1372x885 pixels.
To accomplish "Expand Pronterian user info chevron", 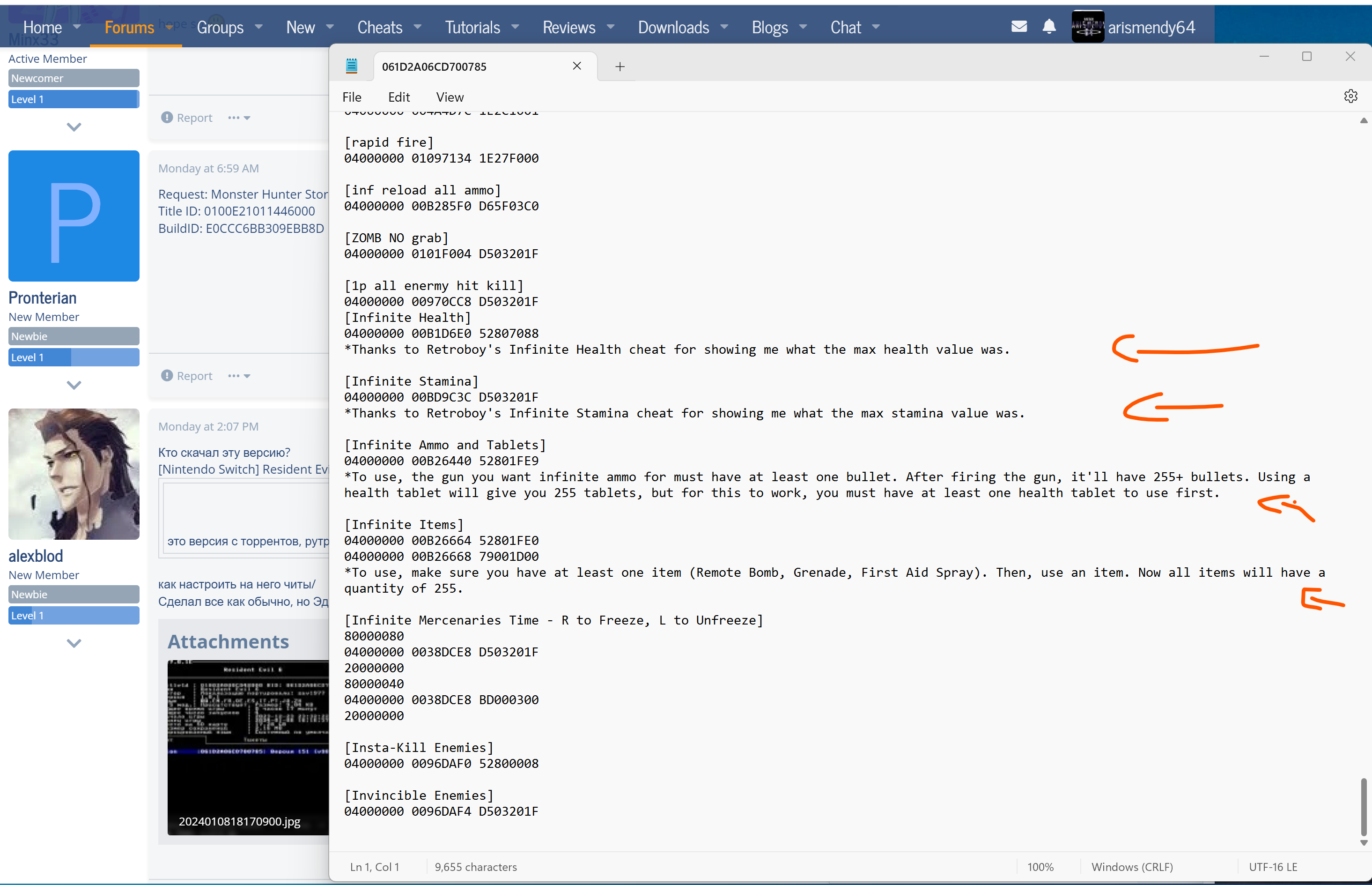I will click(74, 385).
